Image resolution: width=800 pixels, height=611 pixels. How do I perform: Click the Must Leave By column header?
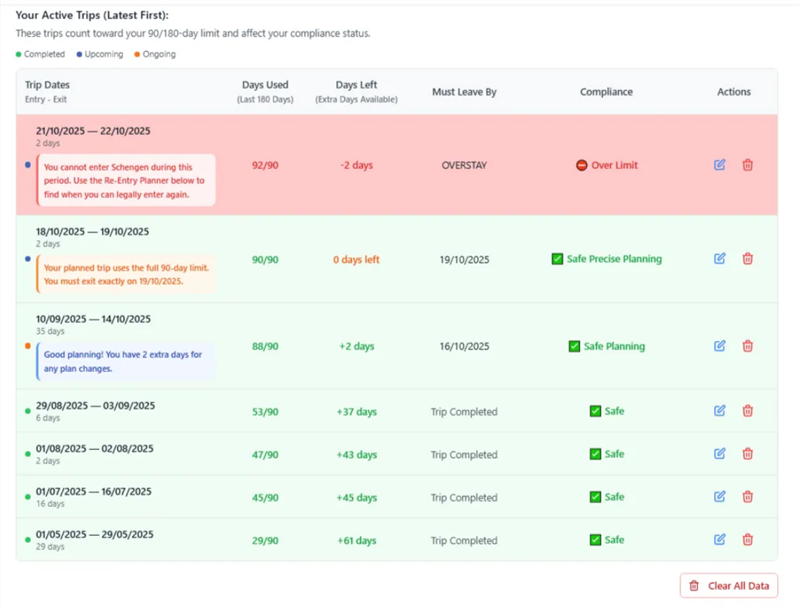(x=464, y=92)
